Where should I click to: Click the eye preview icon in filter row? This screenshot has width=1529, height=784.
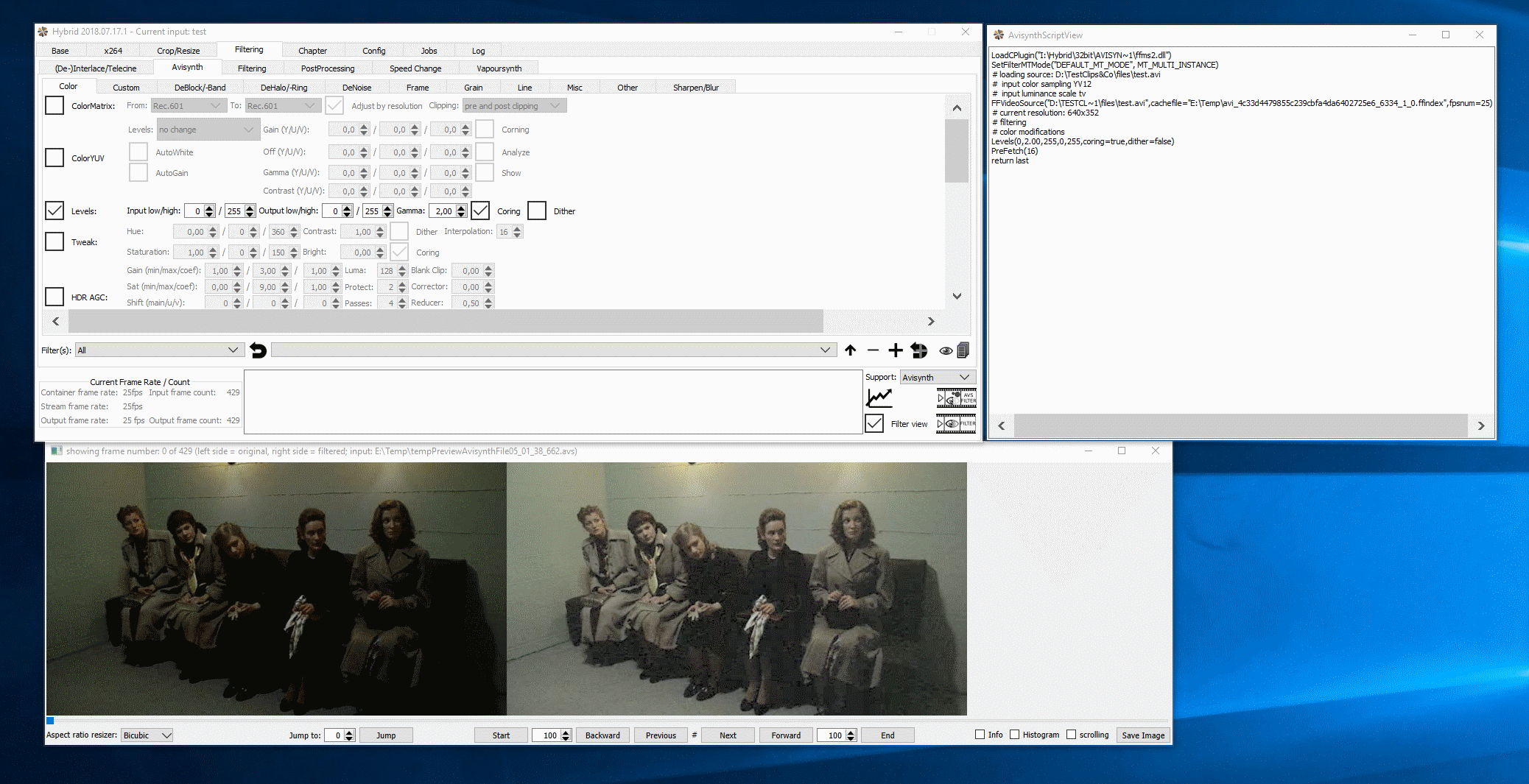945,350
